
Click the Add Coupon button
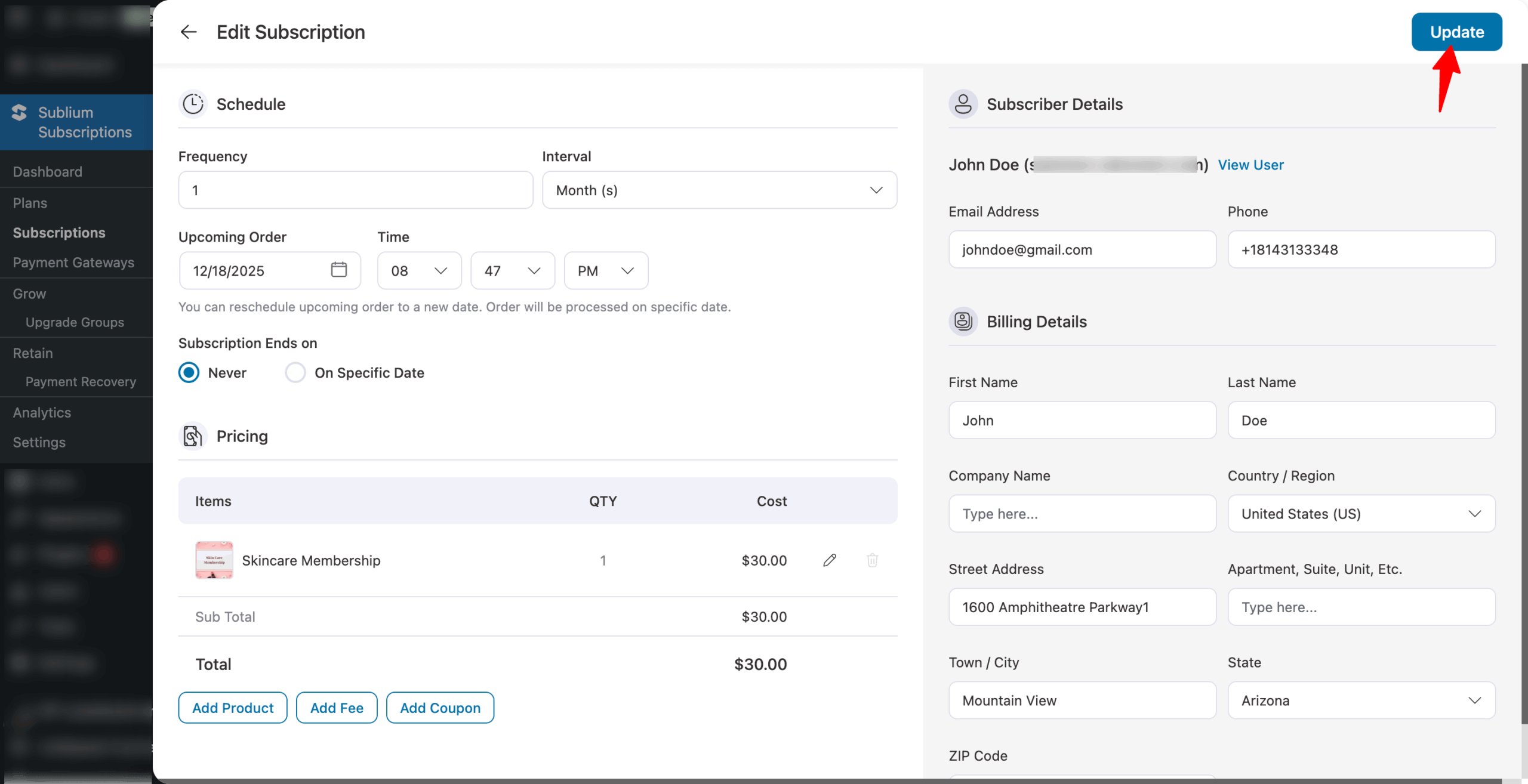(x=440, y=707)
